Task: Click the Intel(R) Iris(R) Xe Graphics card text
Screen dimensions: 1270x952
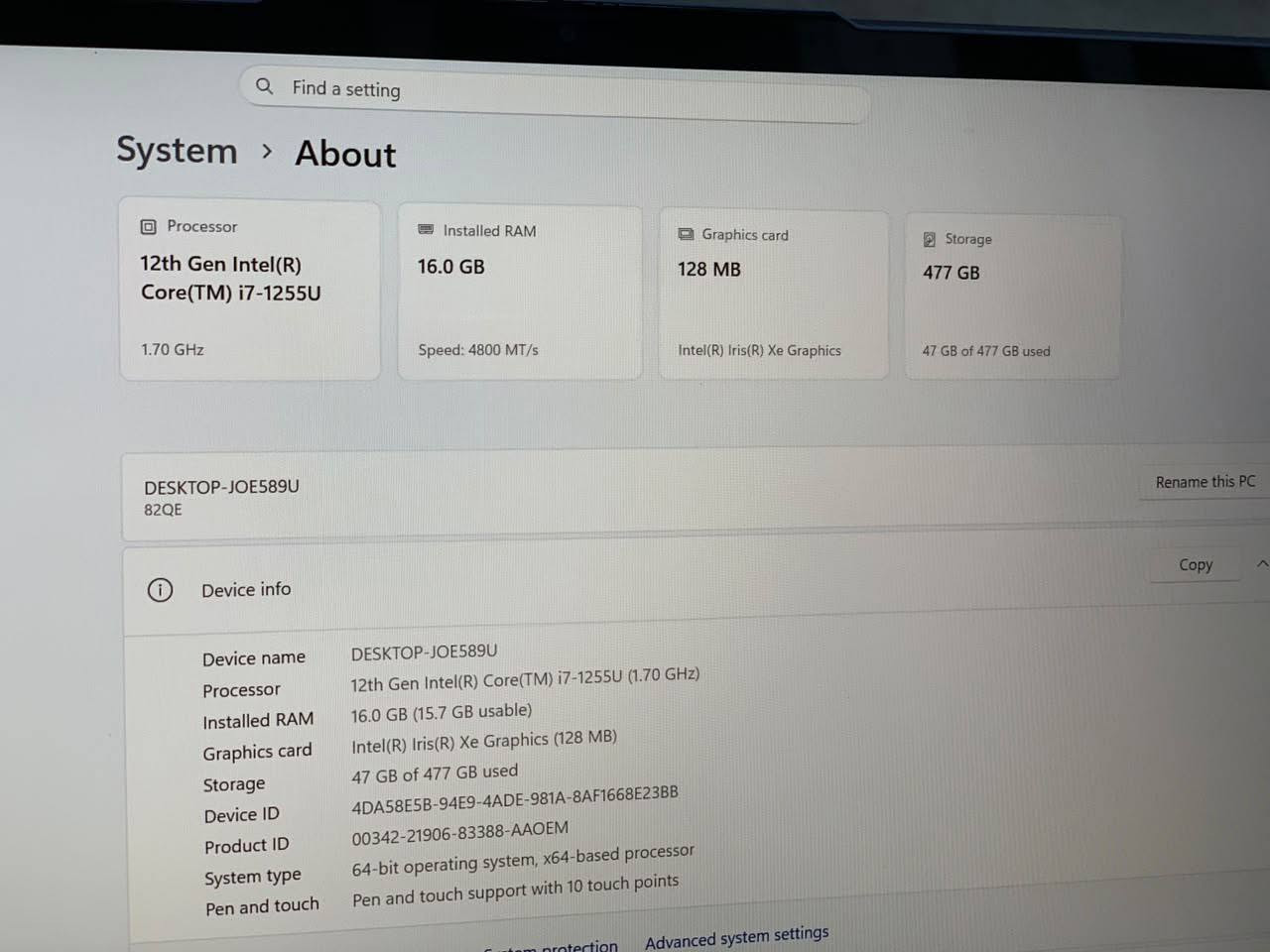Action: click(x=759, y=350)
